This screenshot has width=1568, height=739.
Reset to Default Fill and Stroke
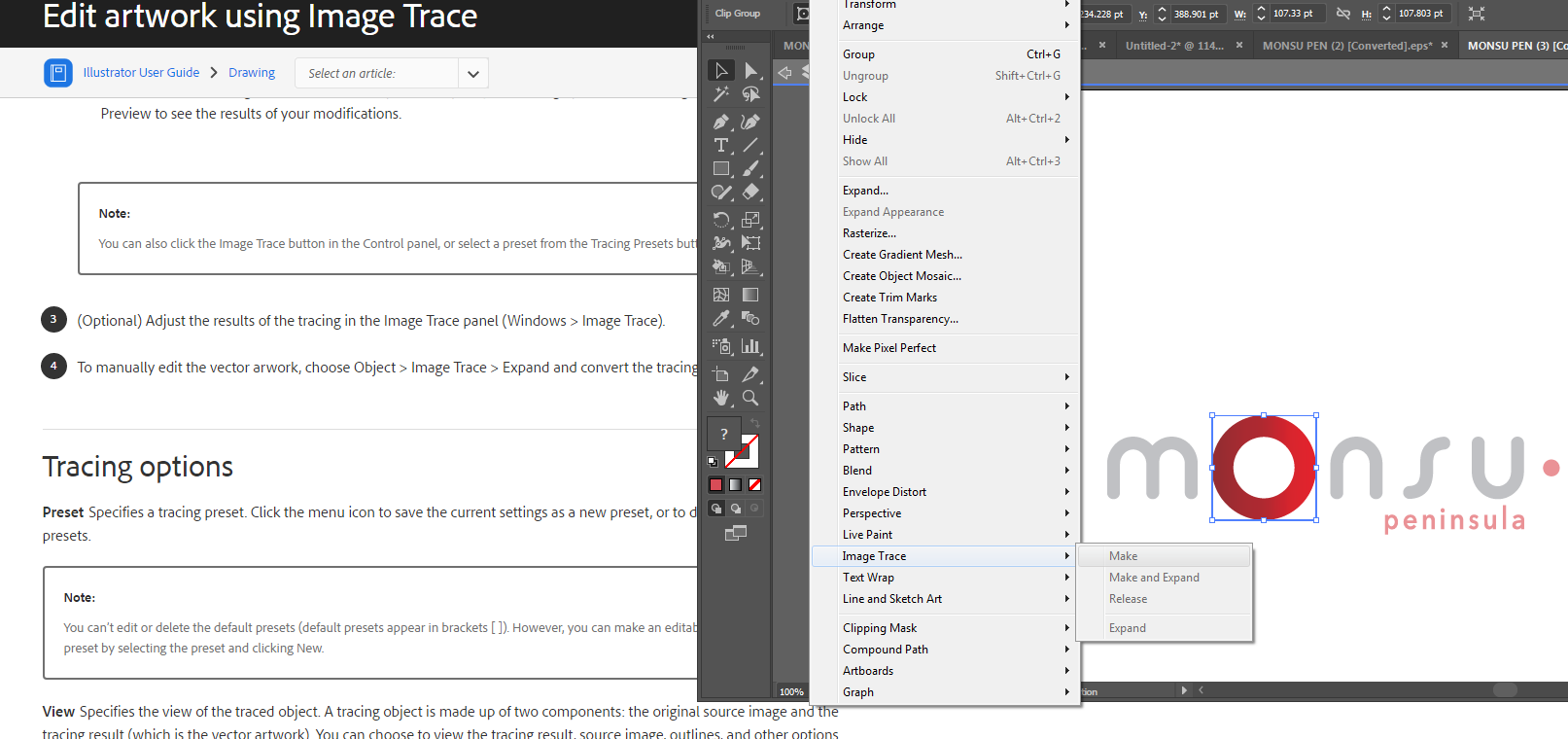[x=713, y=462]
